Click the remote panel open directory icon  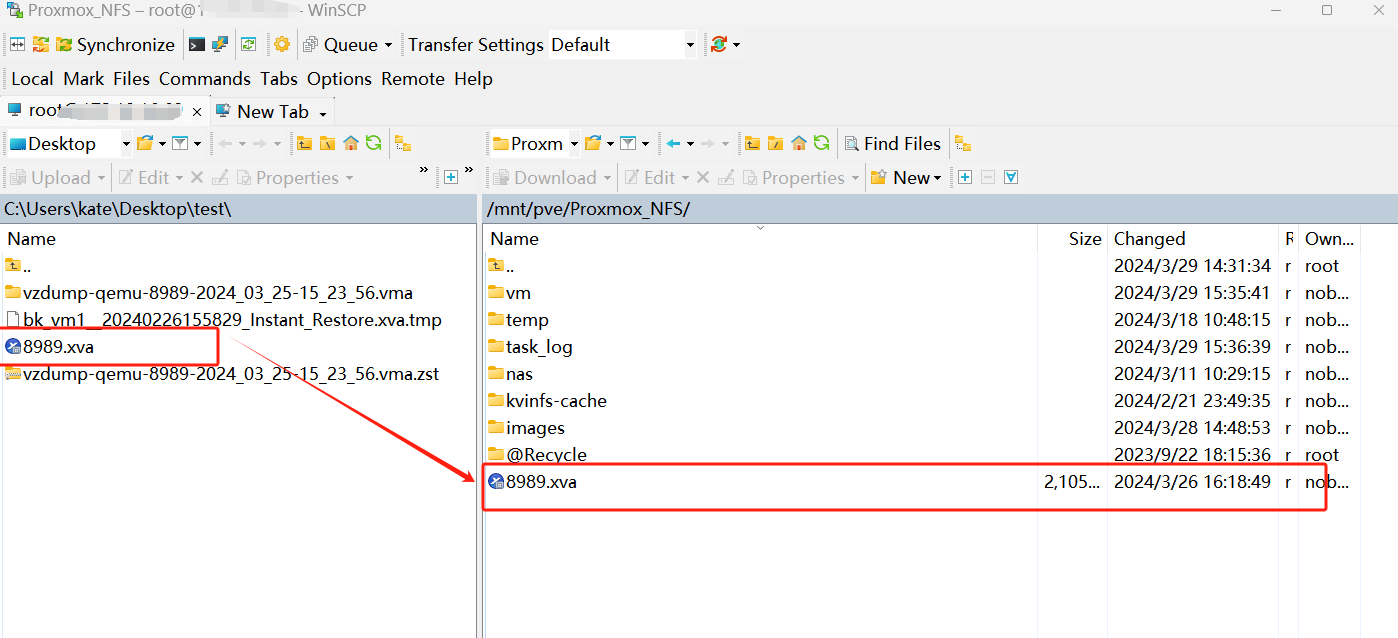(593, 144)
